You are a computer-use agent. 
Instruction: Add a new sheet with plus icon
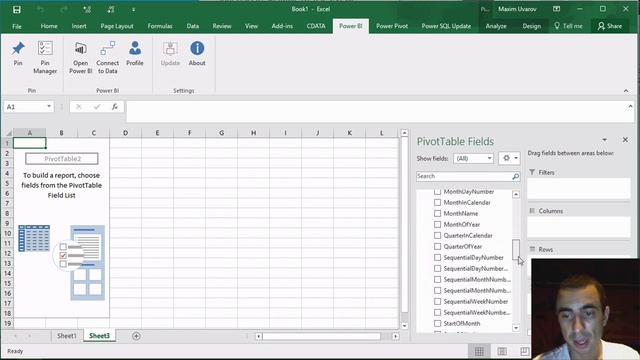pos(136,336)
